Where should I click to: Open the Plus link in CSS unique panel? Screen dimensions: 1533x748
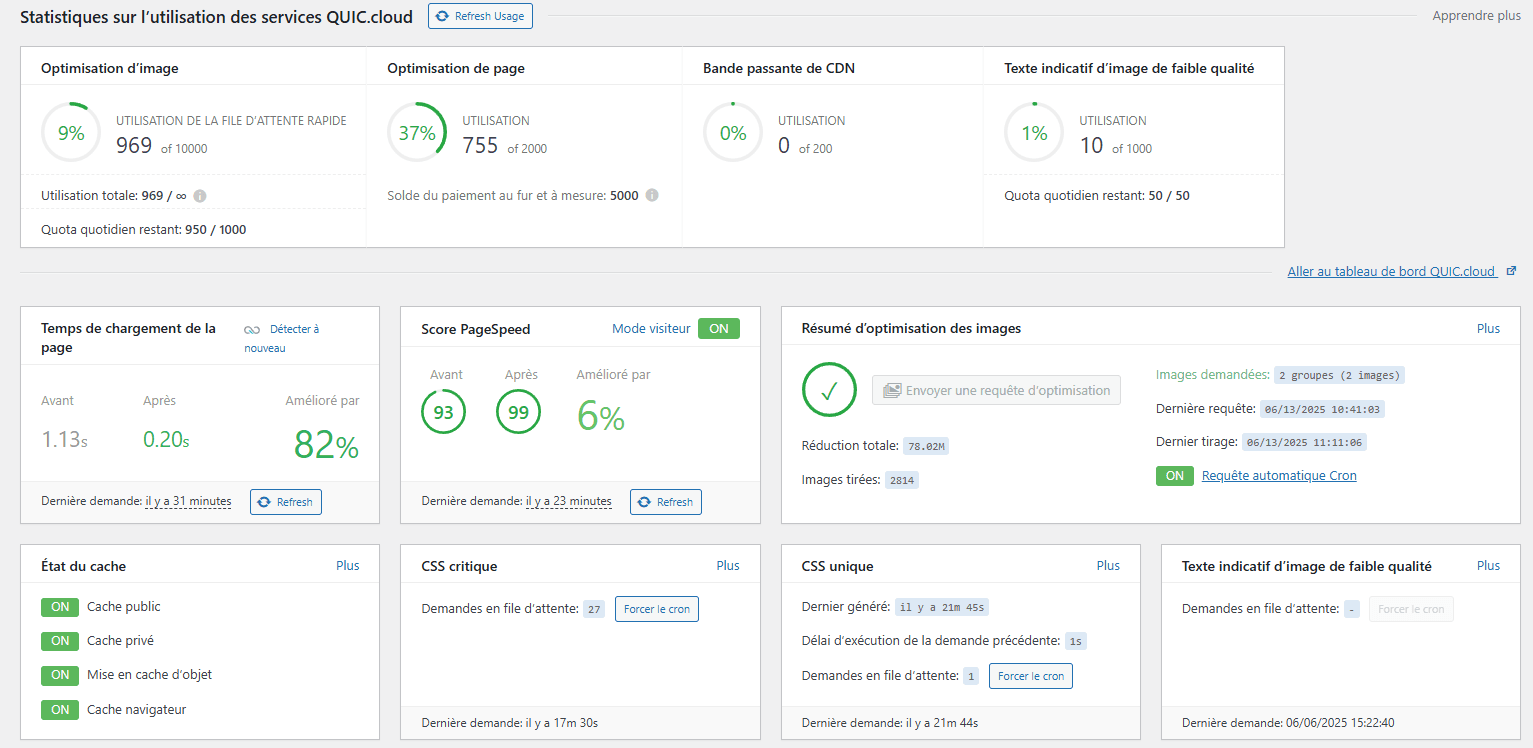1108,566
